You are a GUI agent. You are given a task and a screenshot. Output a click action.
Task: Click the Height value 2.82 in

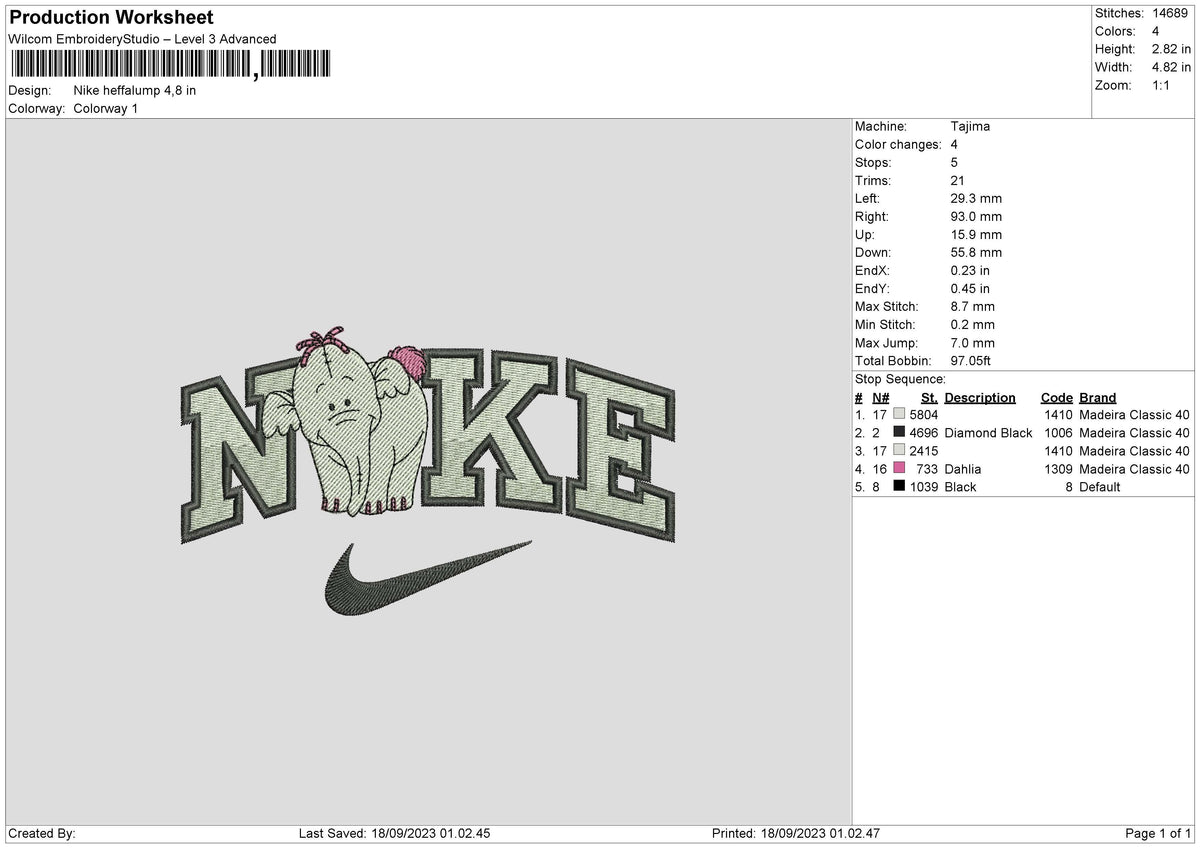pos(1169,49)
